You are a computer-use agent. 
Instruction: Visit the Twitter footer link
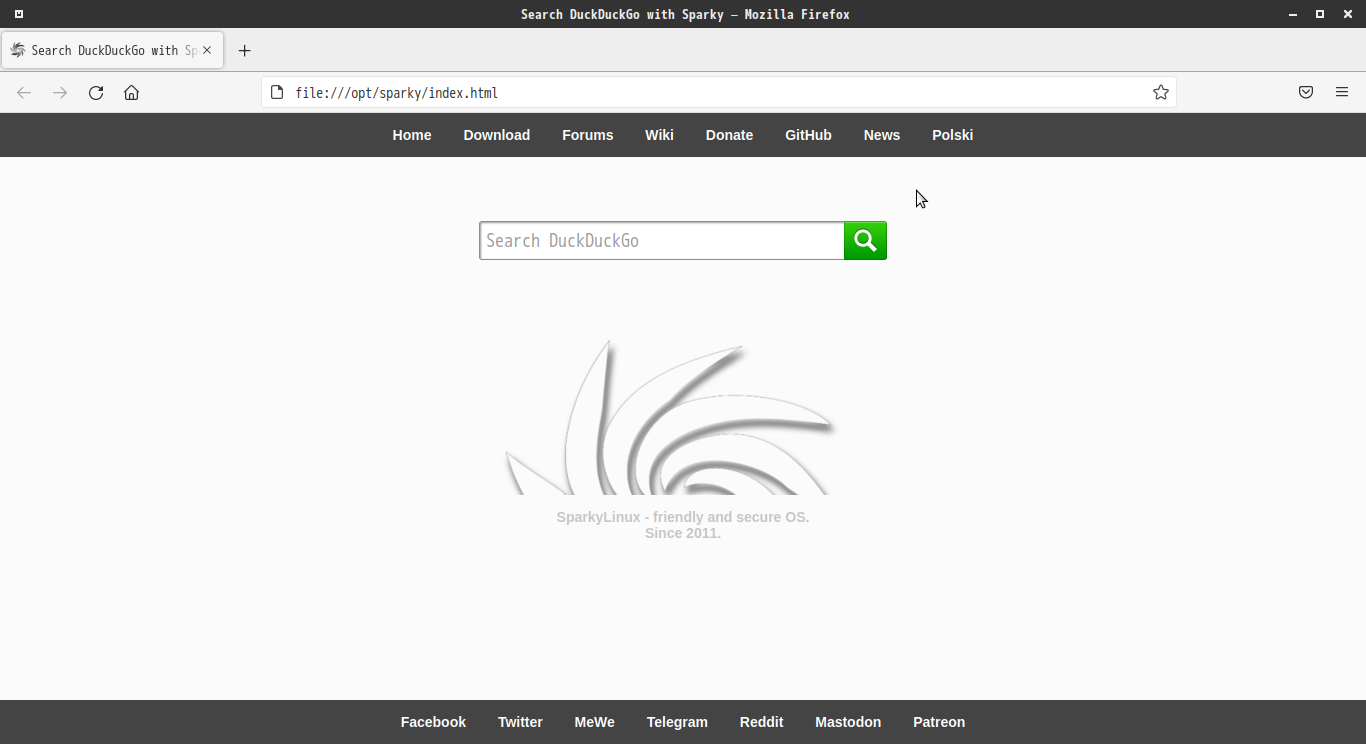pyautogui.click(x=520, y=722)
